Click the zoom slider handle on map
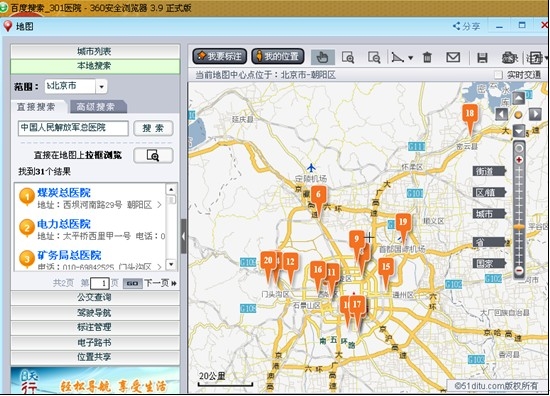Image resolution: width=550 pixels, height=396 pixels. (x=519, y=227)
